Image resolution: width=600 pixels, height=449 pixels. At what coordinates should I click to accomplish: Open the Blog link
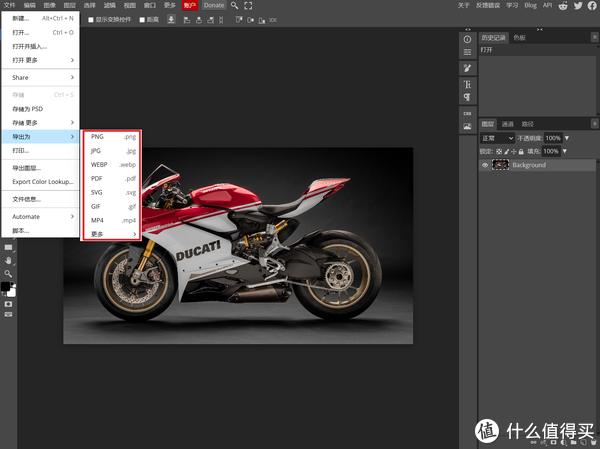click(x=530, y=5)
